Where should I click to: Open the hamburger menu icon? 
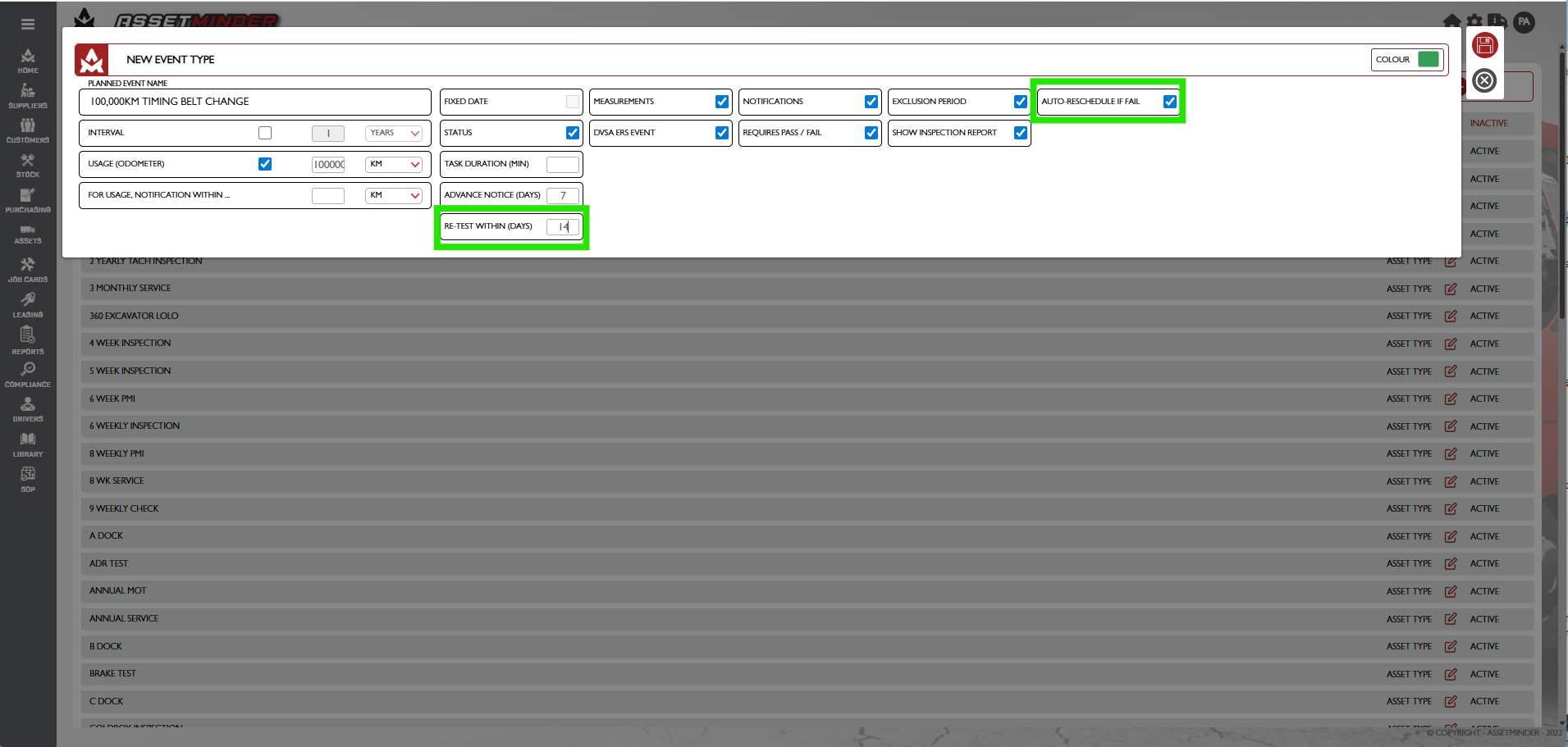[28, 25]
